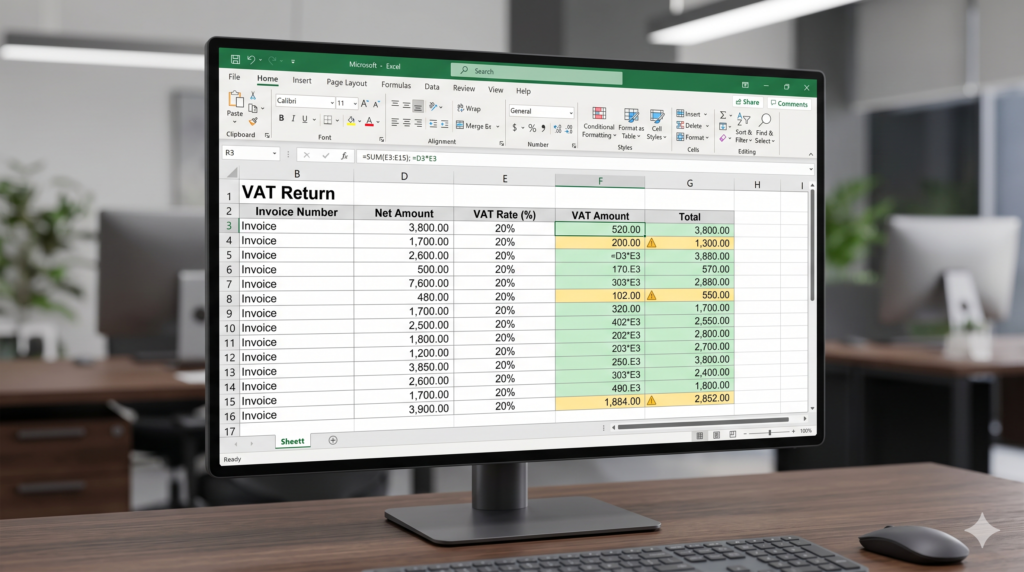Open Sort & Filter menu
This screenshot has width=1024, height=572.
[x=743, y=128]
